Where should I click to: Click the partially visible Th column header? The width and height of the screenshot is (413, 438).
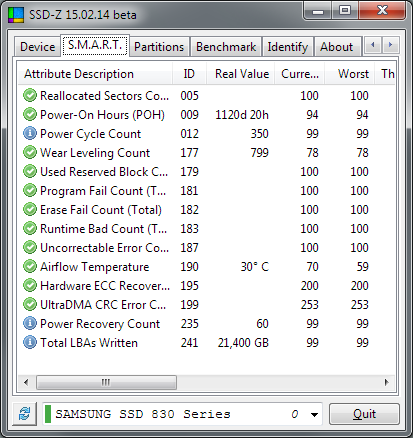click(x=386, y=74)
